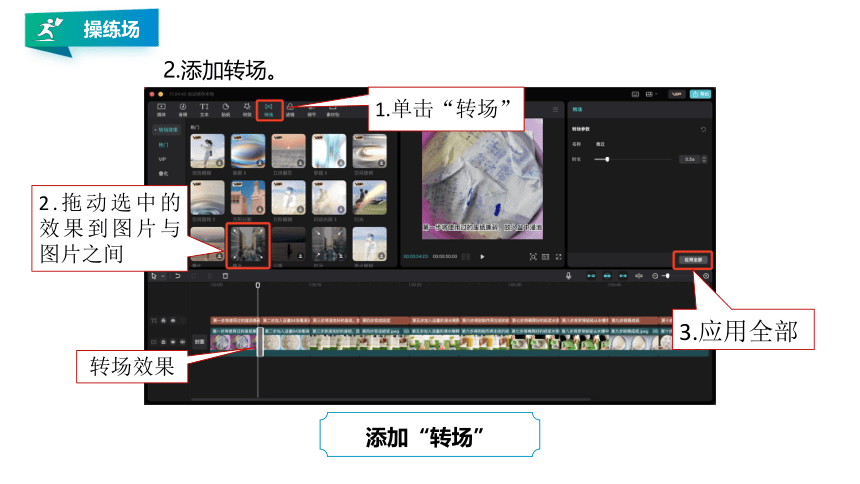Select the first subtitle clip on text track
The width and height of the screenshot is (860, 484).
(236, 320)
